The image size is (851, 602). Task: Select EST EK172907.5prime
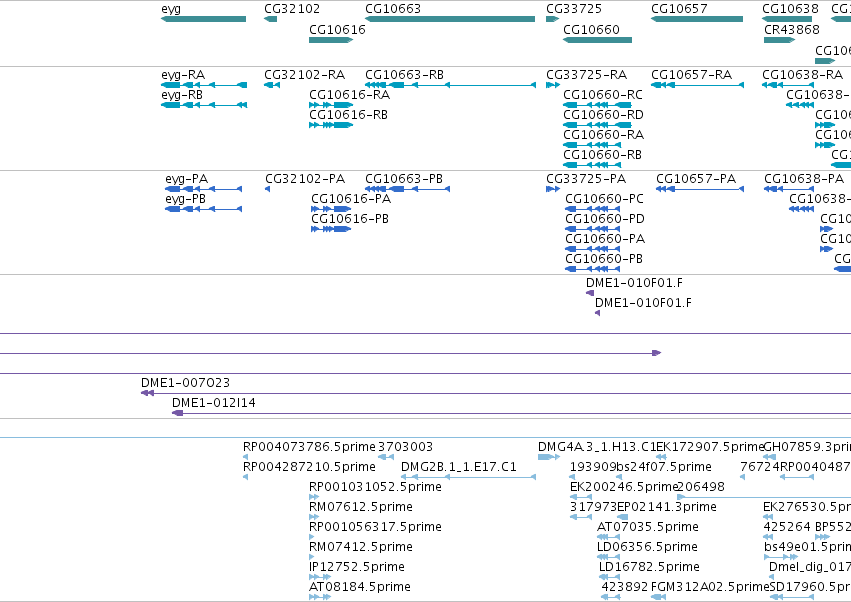pos(710,447)
